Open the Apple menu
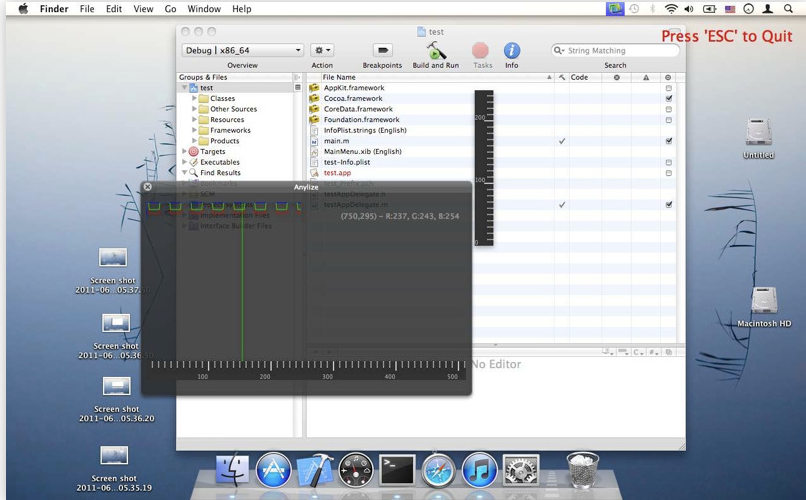Viewport: 806px width, 500px height. pos(23,9)
